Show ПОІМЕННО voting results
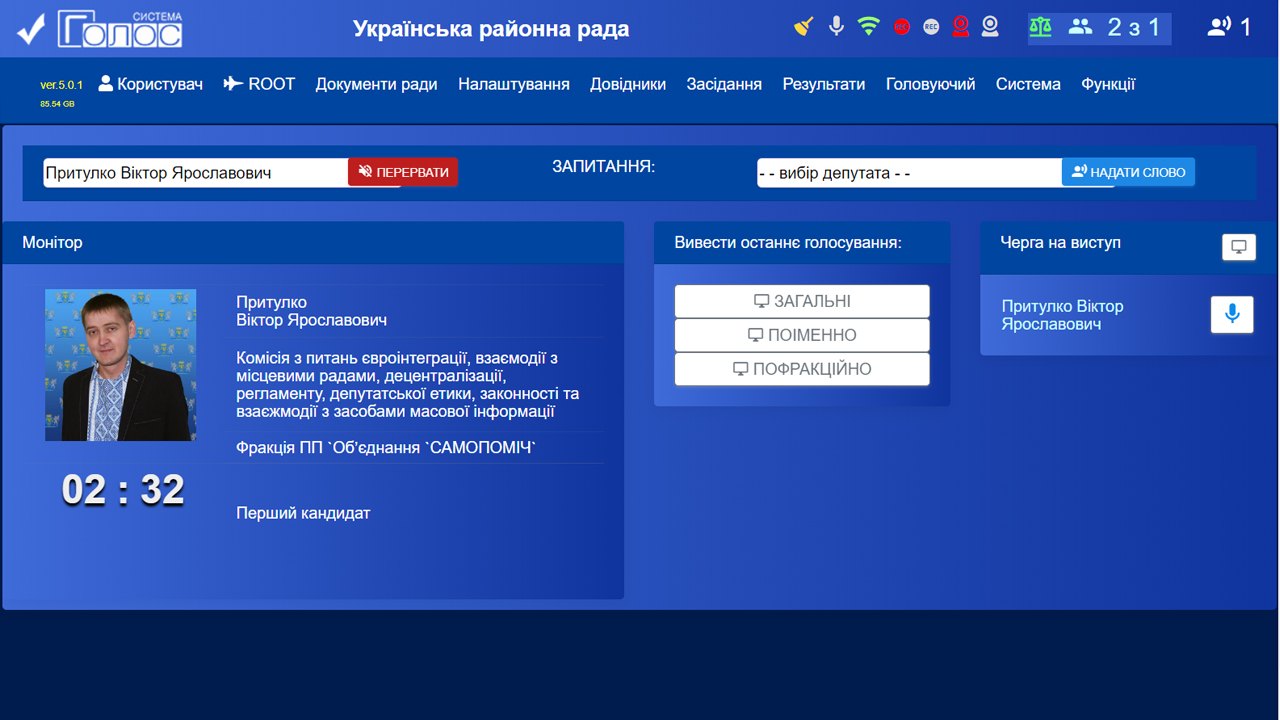This screenshot has width=1280, height=720. point(802,335)
